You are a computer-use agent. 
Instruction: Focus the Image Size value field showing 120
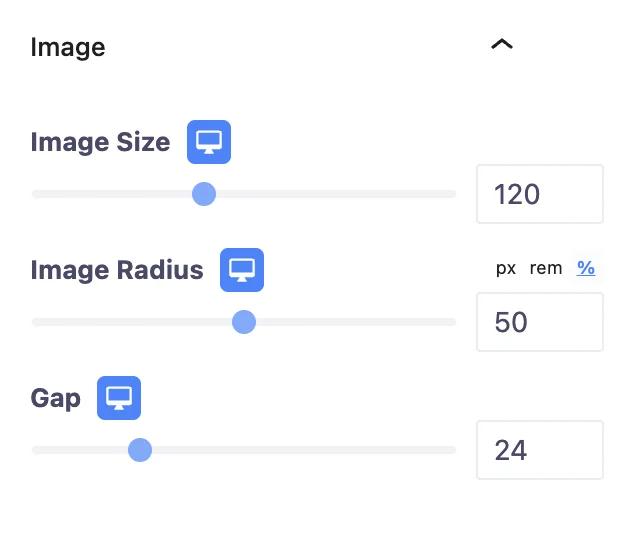tap(539, 194)
